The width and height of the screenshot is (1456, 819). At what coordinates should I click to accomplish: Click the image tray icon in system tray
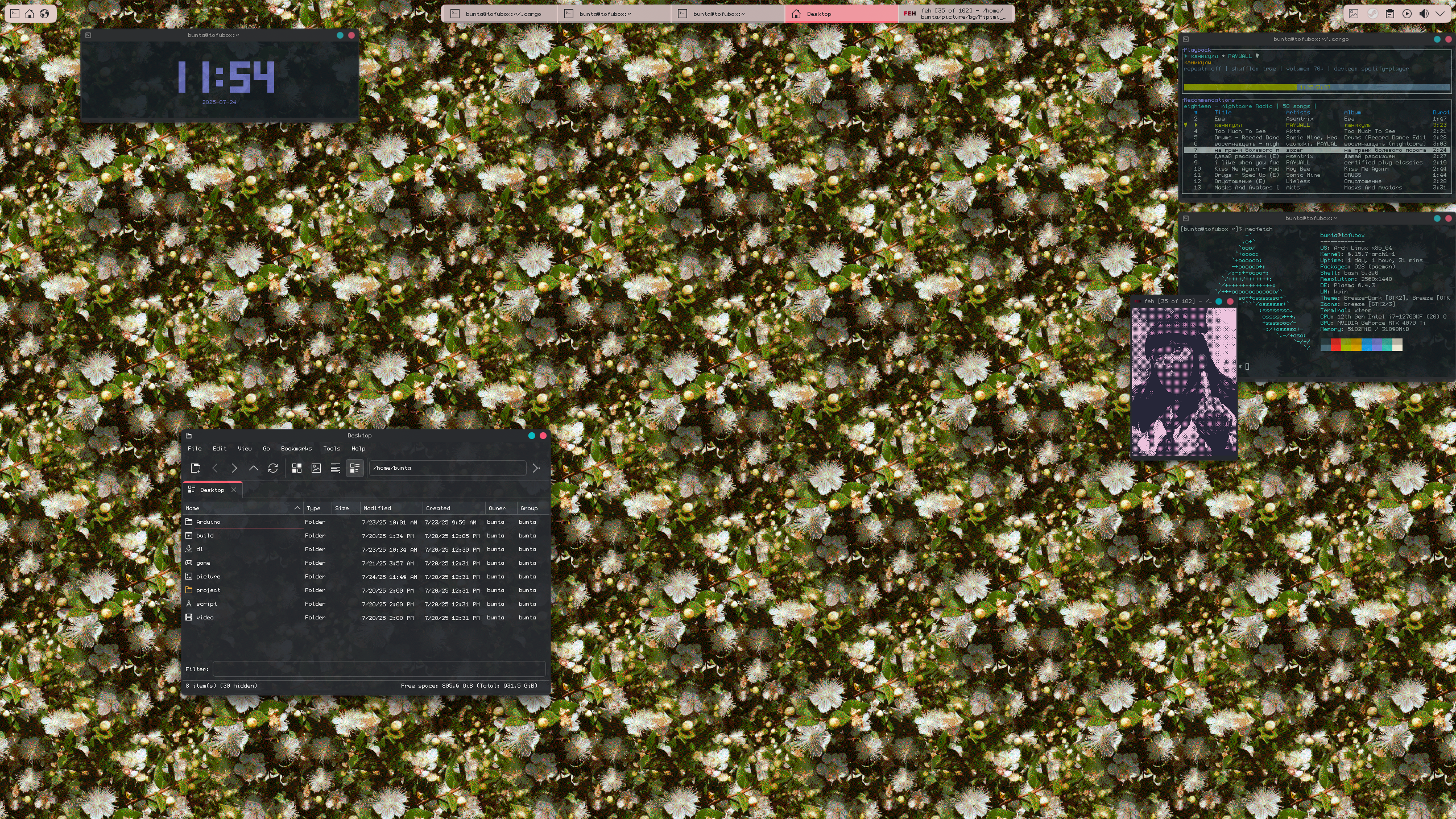1354,14
